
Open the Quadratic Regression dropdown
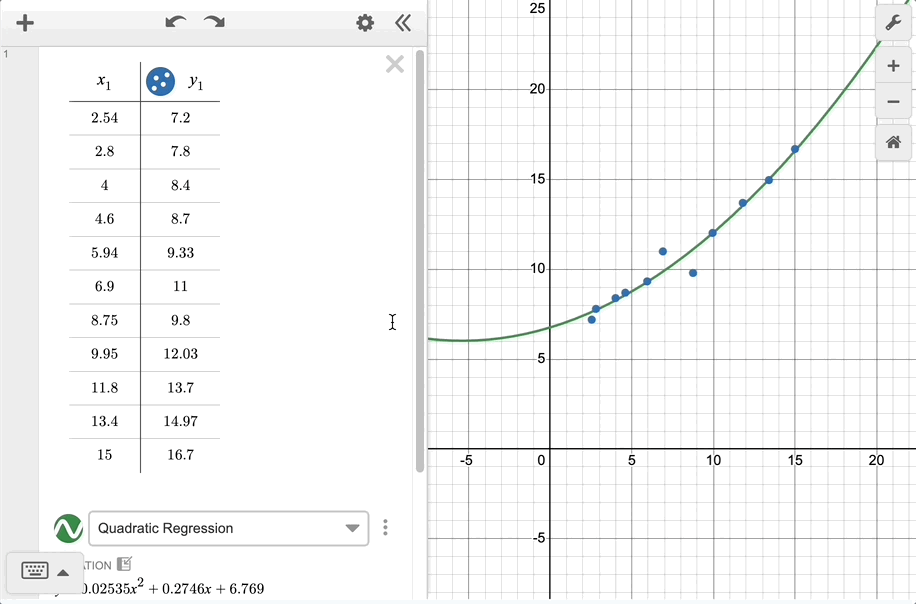[x=228, y=528]
